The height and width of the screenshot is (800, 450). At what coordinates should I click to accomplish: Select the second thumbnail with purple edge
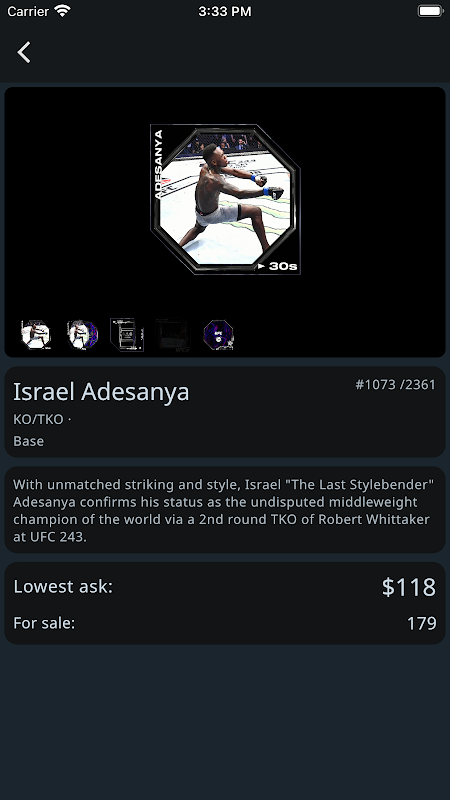[x=83, y=335]
